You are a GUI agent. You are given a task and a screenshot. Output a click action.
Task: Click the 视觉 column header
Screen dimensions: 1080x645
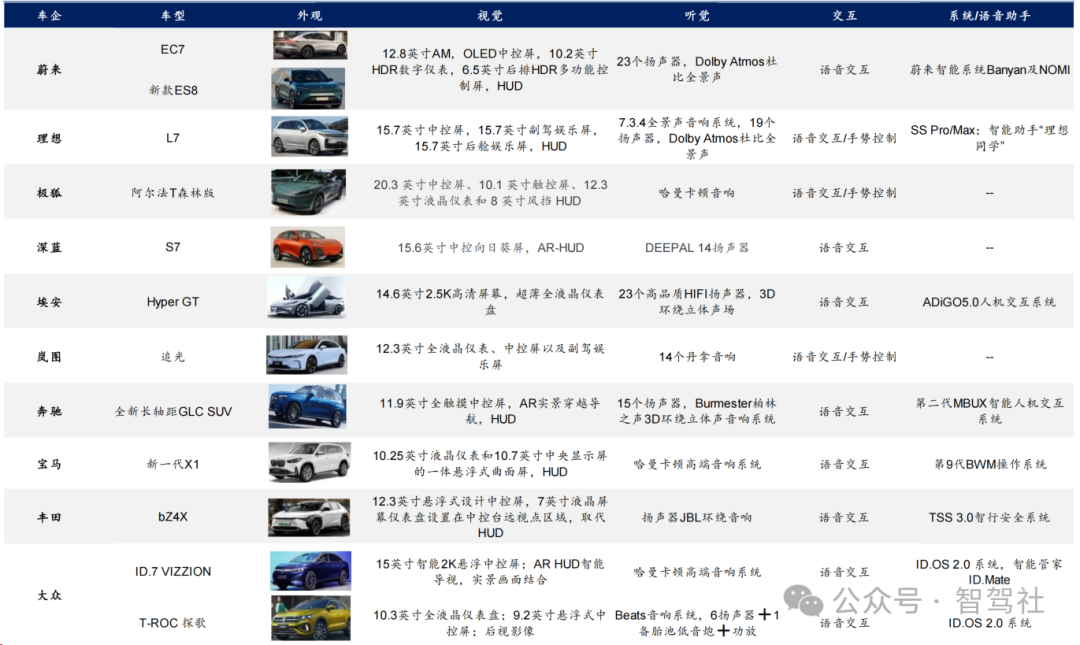490,15
